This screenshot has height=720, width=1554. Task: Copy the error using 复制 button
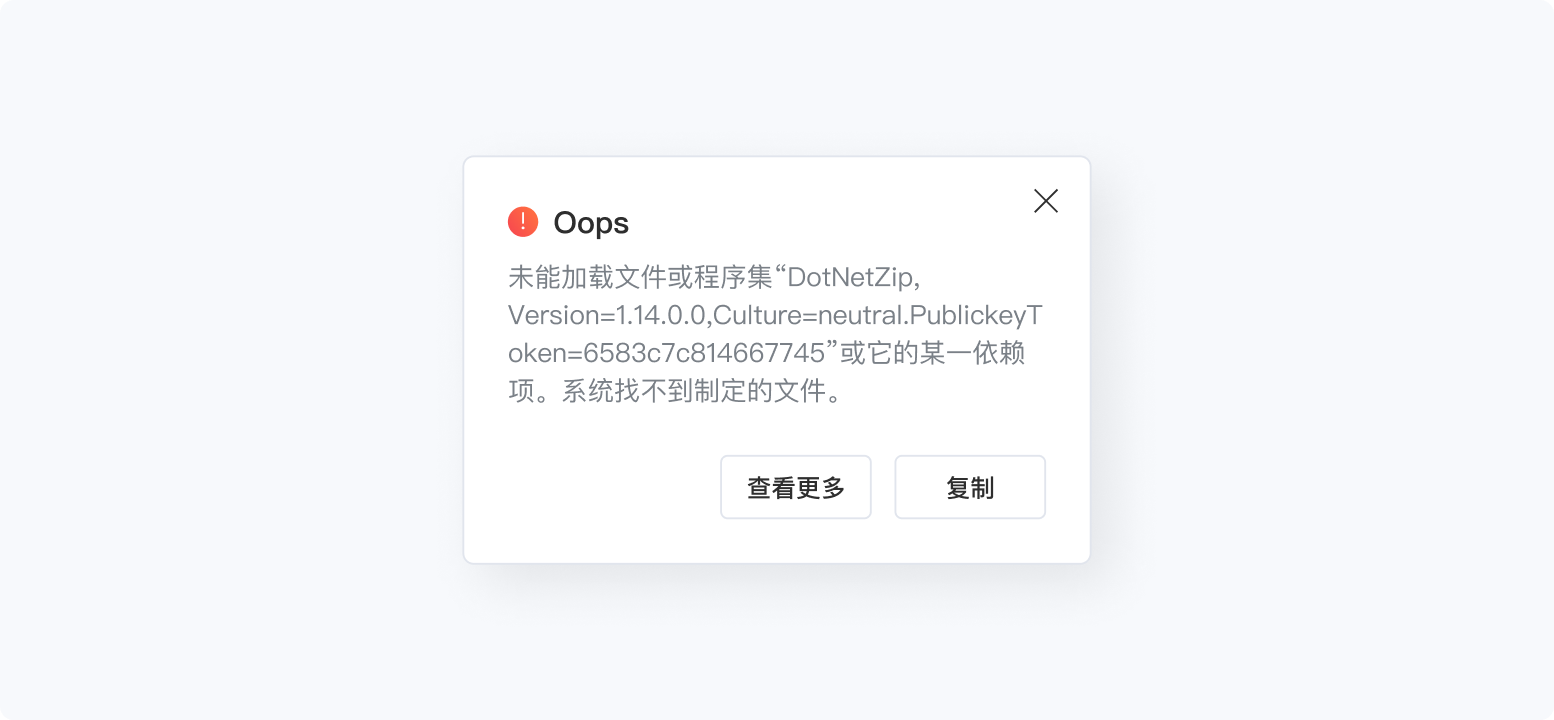[970, 487]
